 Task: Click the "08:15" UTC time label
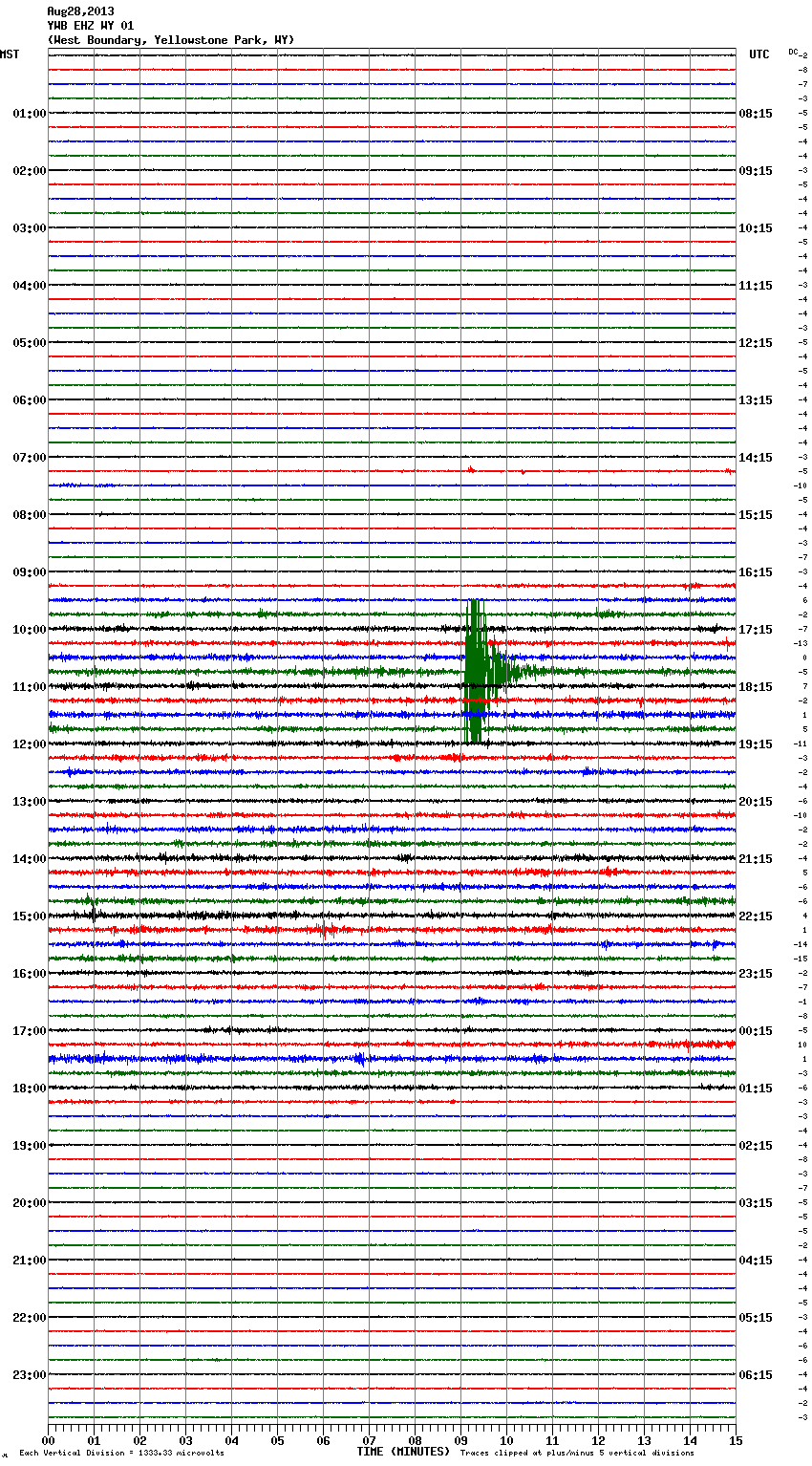pos(756,114)
